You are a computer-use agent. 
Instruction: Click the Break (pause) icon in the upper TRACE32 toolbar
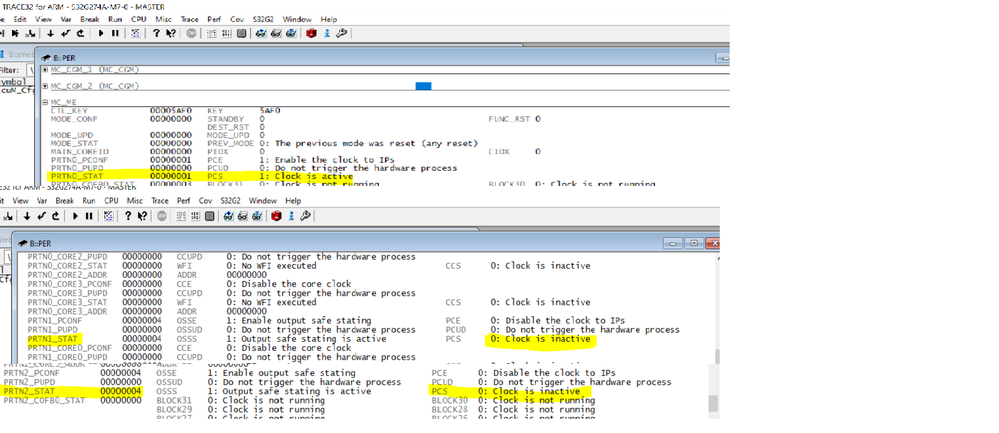coord(115,33)
